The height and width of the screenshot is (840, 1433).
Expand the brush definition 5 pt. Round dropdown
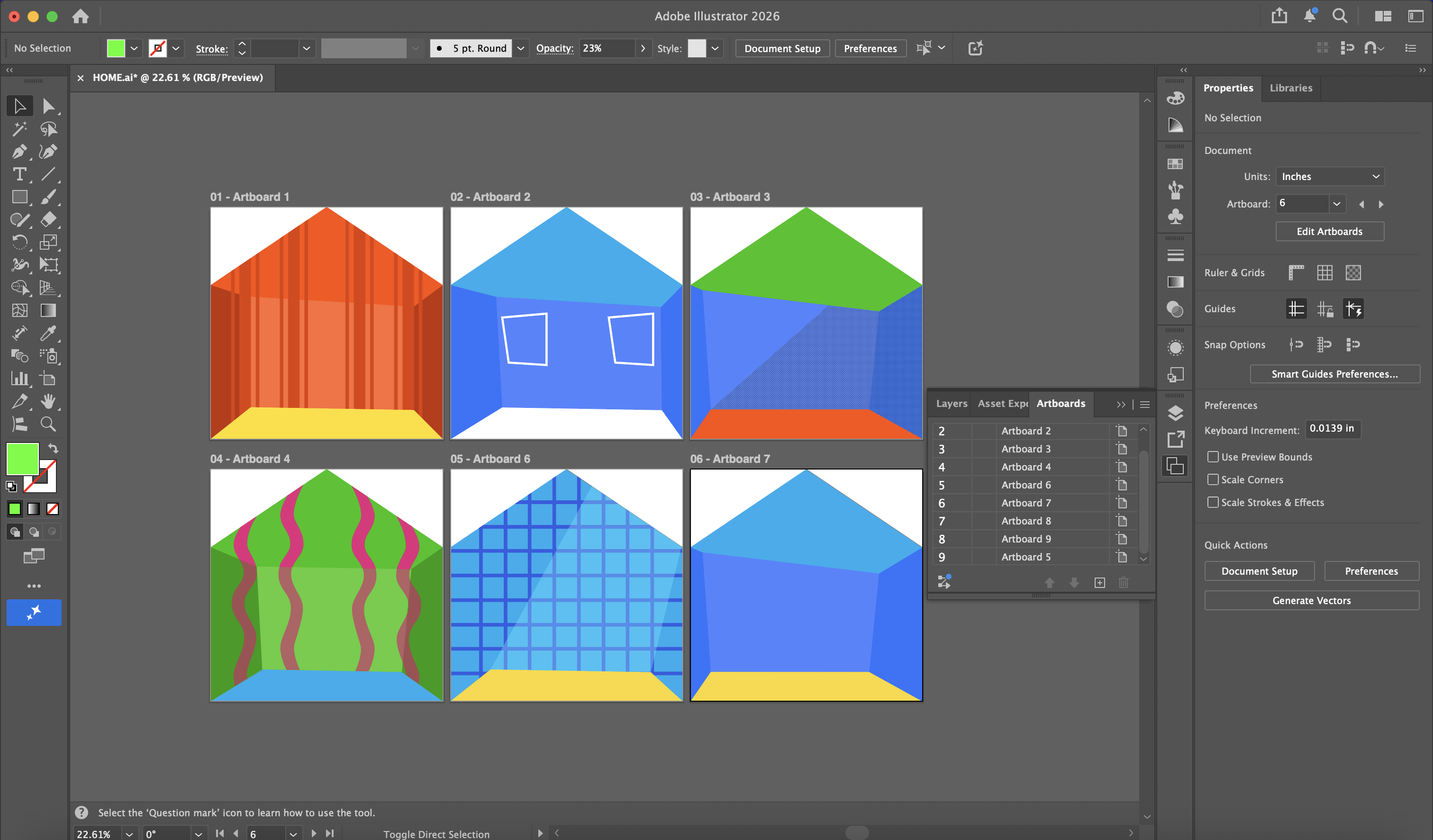(520, 48)
